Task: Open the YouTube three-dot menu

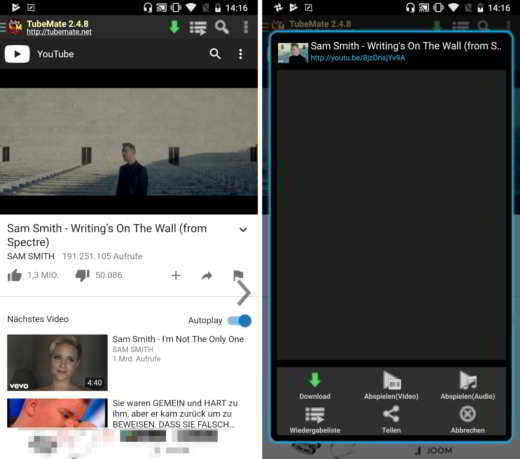Action: tap(240, 54)
